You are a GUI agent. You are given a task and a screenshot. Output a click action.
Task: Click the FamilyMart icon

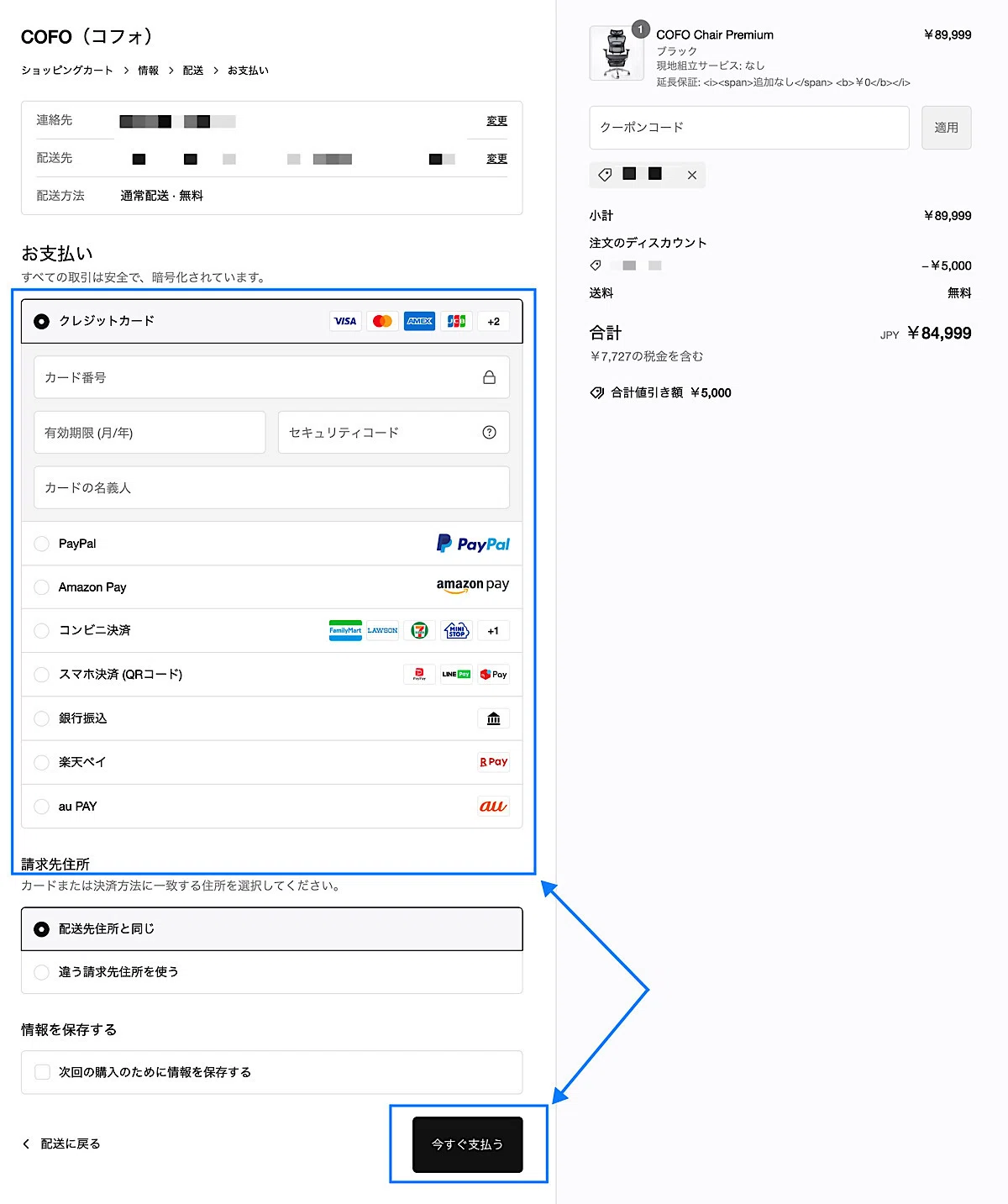(x=345, y=630)
